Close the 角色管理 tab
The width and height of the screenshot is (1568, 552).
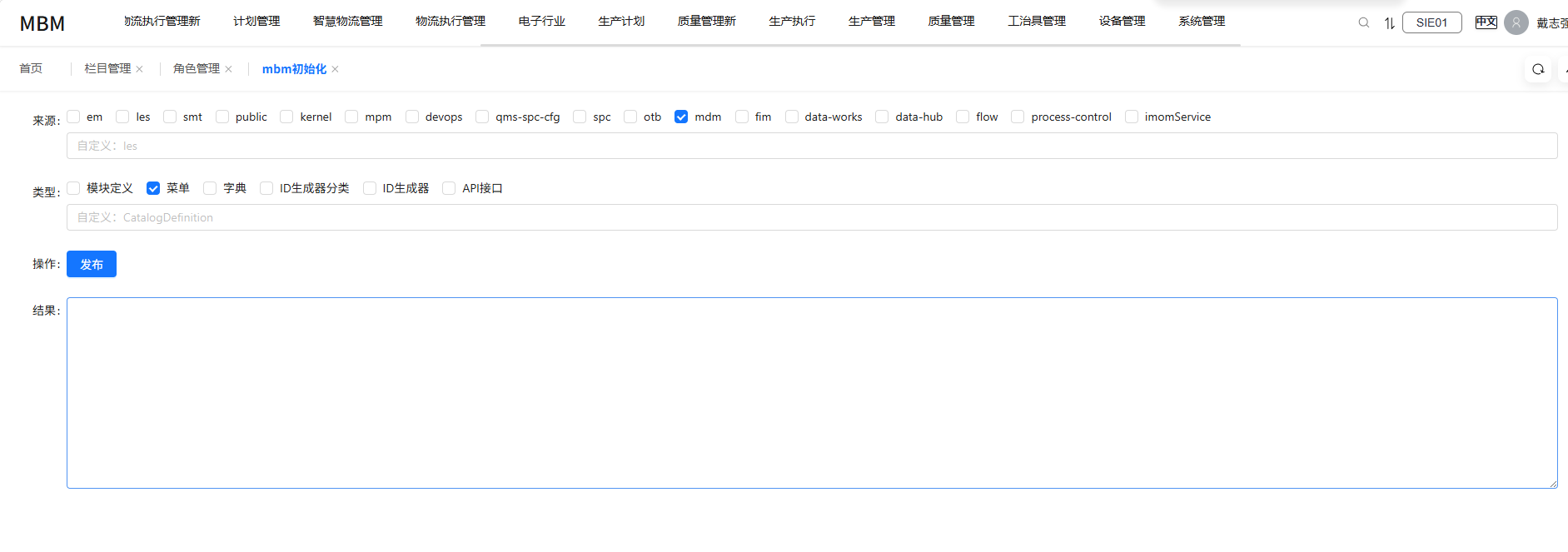pos(228,69)
